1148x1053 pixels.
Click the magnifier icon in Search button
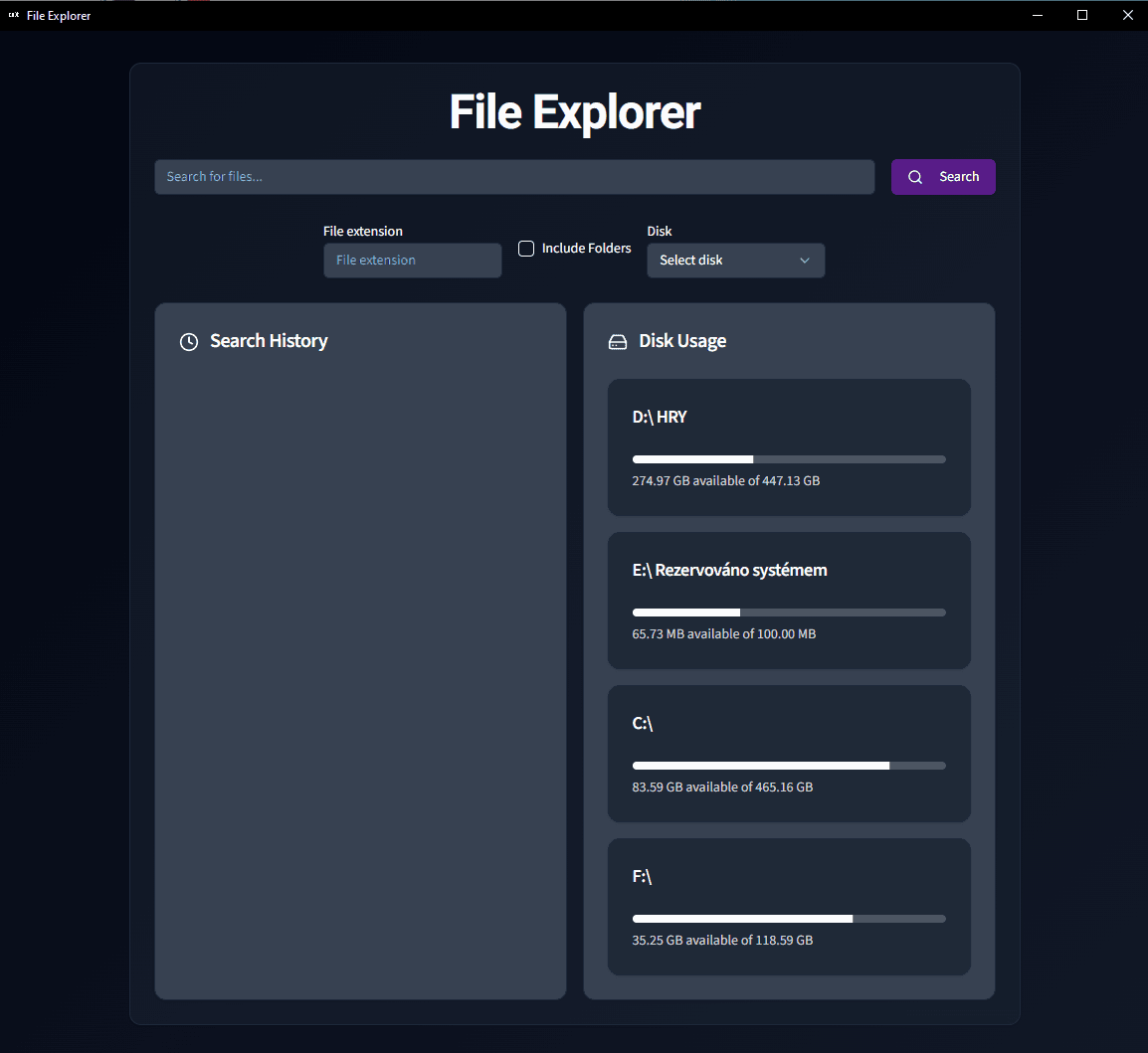point(915,176)
